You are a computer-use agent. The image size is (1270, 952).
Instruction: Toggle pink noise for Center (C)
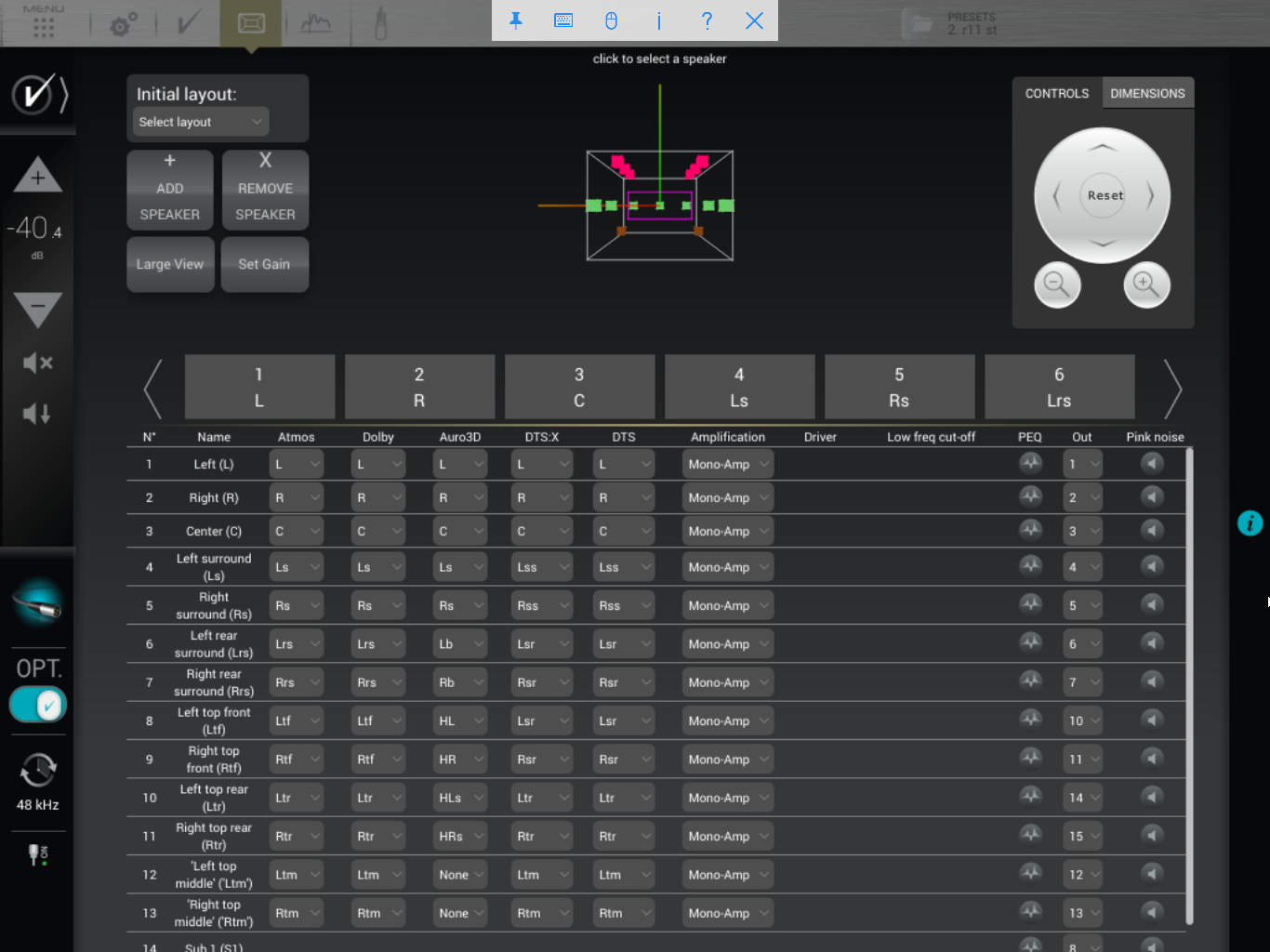coord(1152,530)
